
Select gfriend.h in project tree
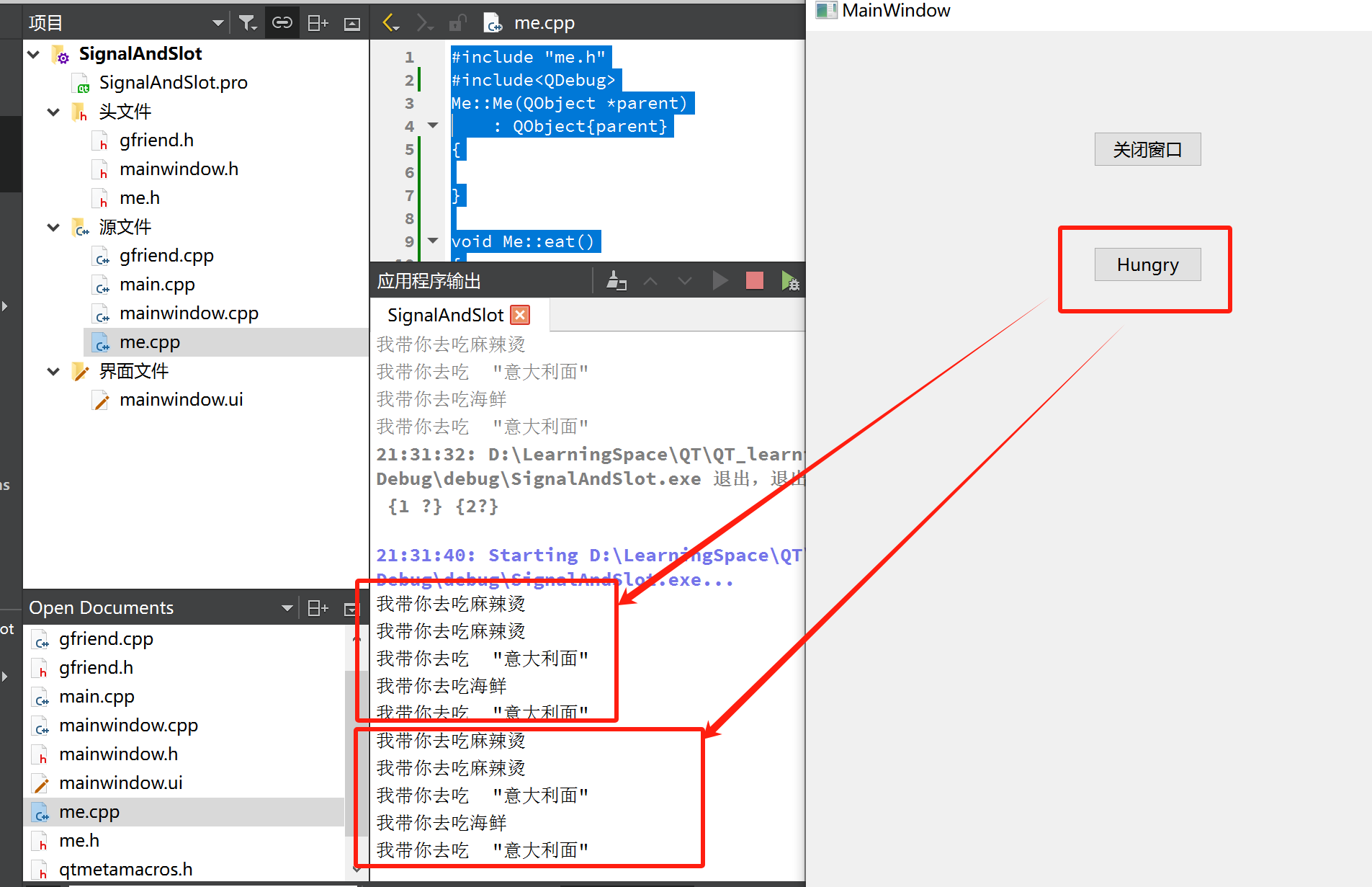156,141
